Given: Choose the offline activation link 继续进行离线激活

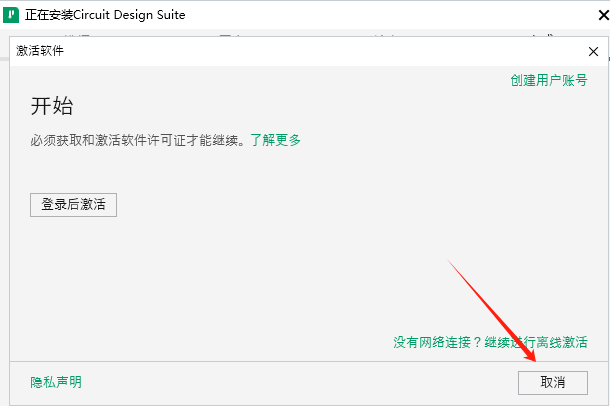Looking at the screenshot, I should tap(536, 342).
